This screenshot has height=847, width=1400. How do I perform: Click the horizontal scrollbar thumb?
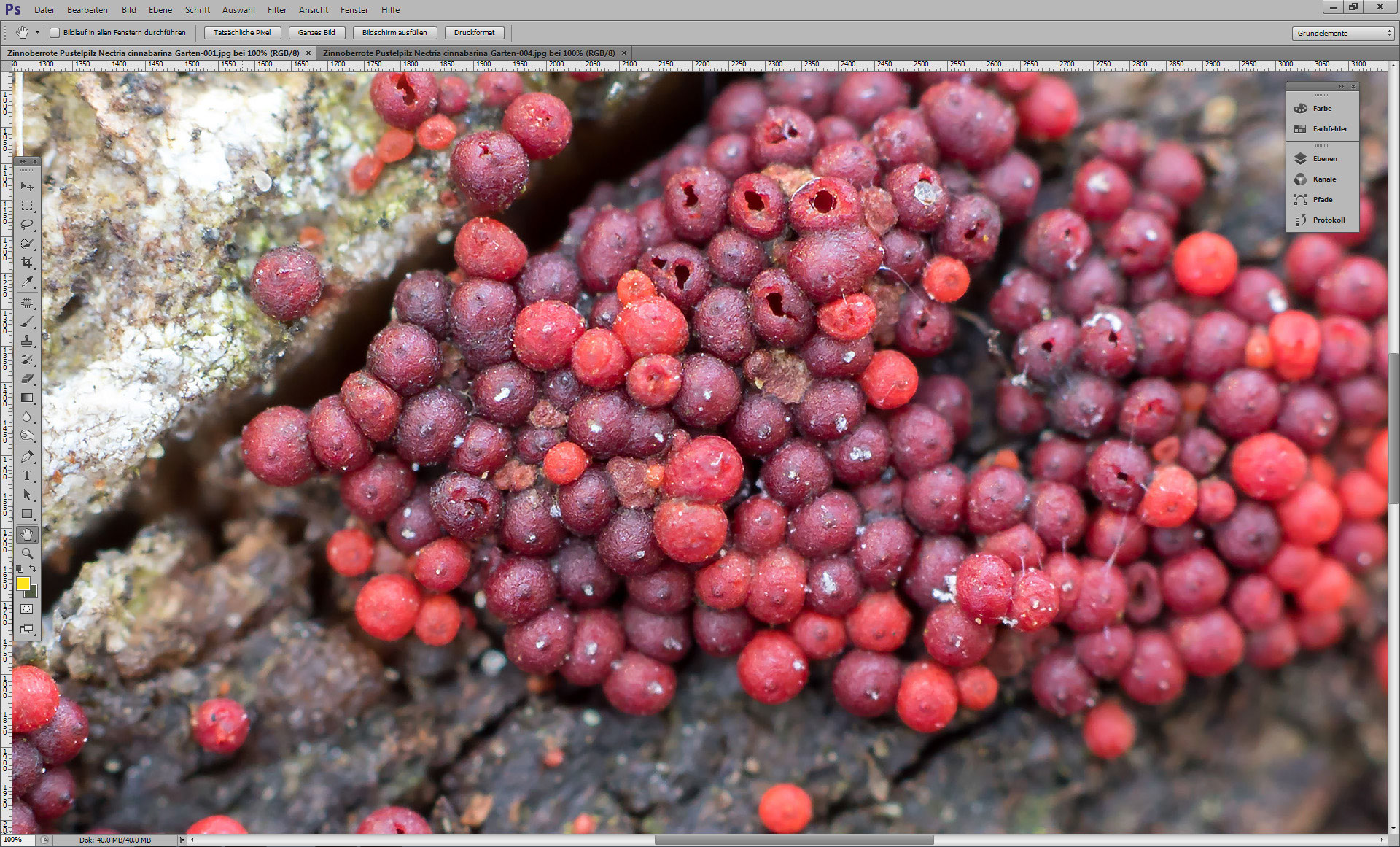coord(794,840)
